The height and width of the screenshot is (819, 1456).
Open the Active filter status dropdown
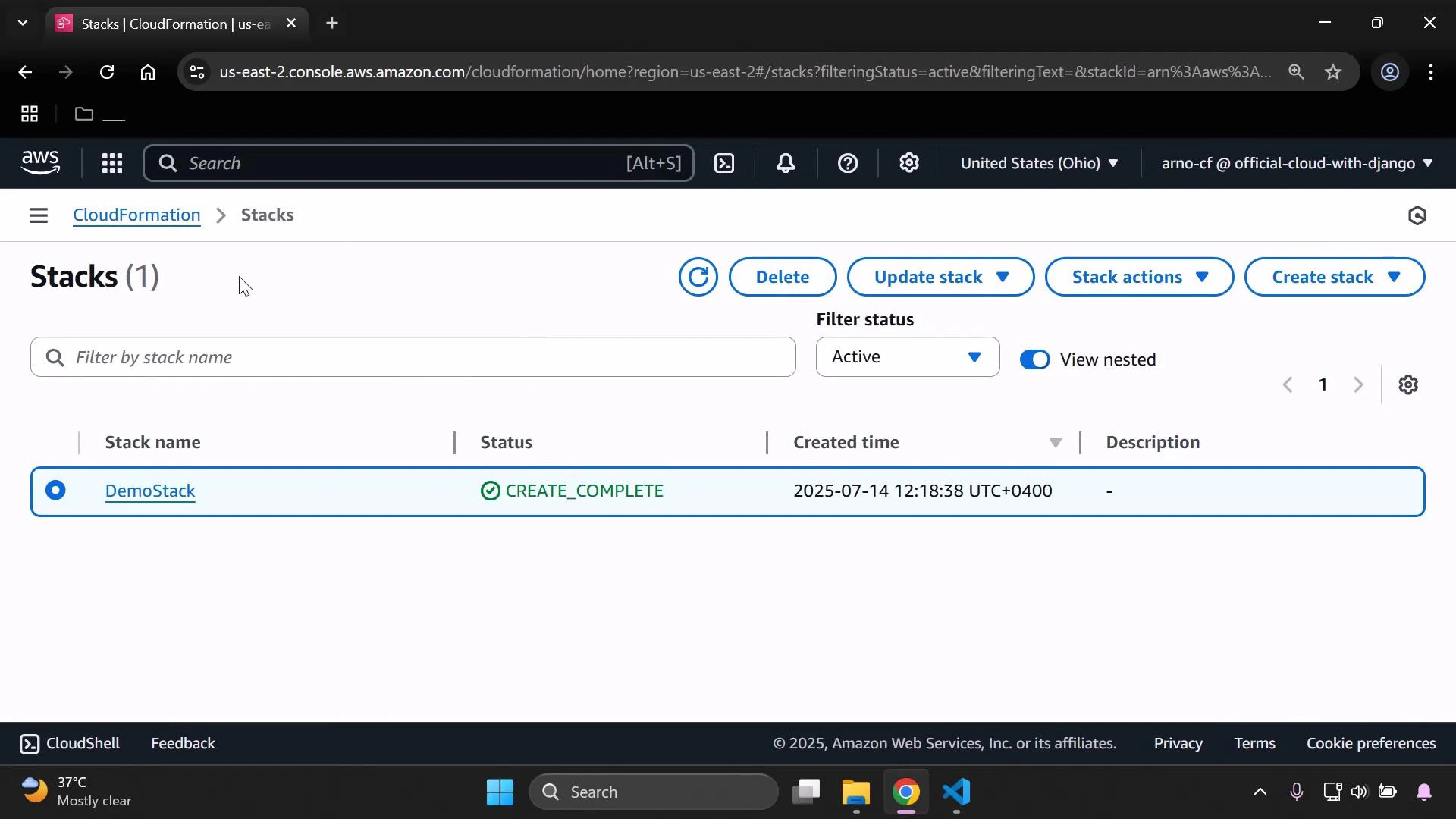click(x=907, y=356)
